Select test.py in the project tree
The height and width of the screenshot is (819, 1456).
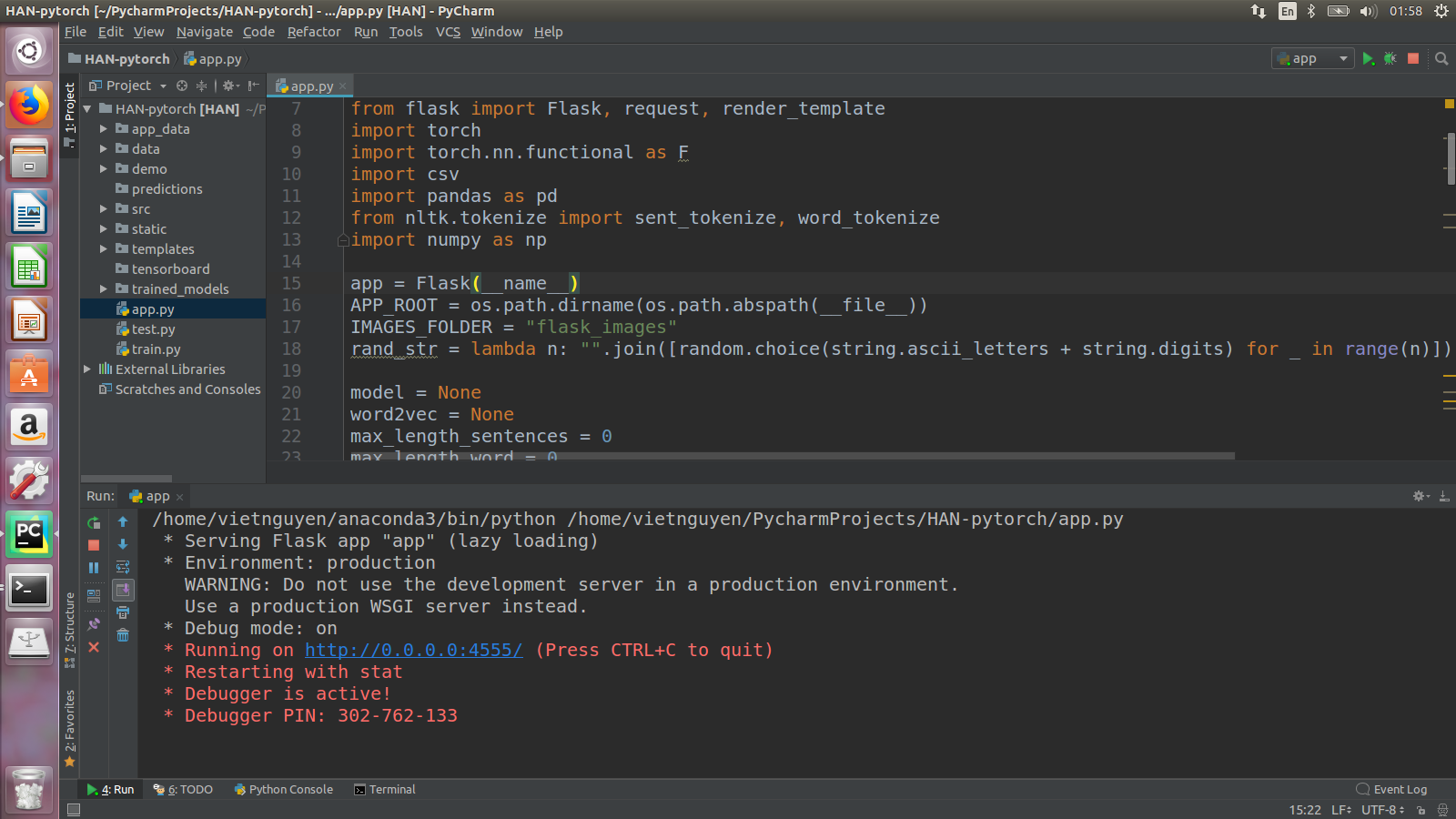tap(153, 329)
